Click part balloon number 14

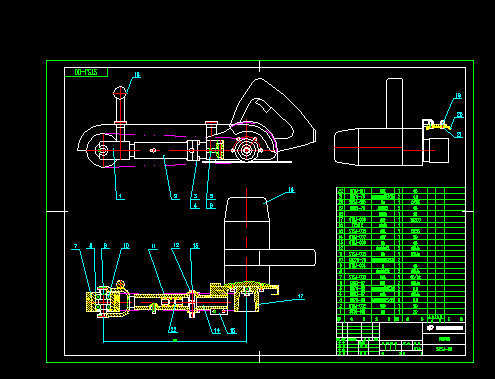pos(217,331)
